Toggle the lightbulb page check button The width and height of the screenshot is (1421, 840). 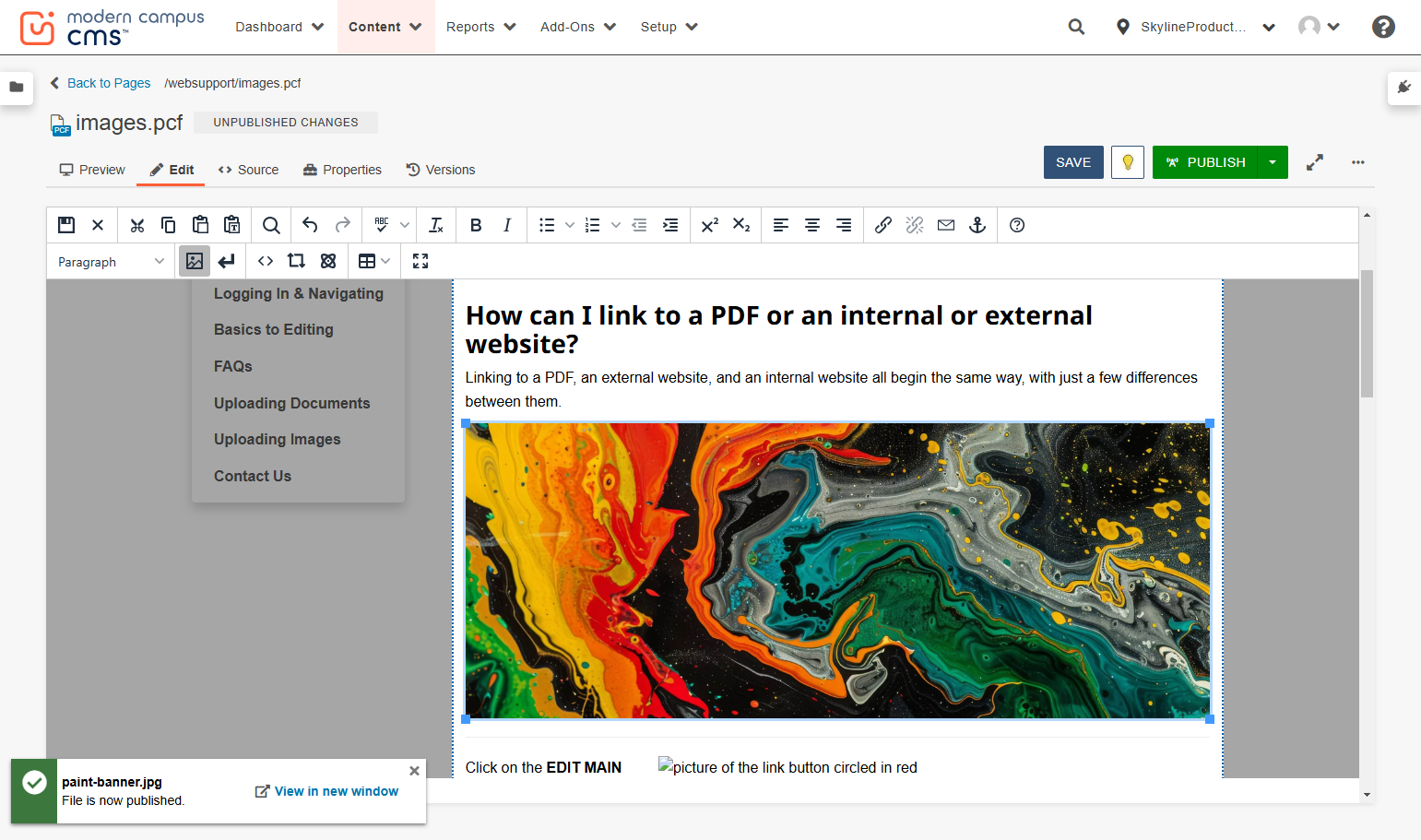click(x=1128, y=162)
